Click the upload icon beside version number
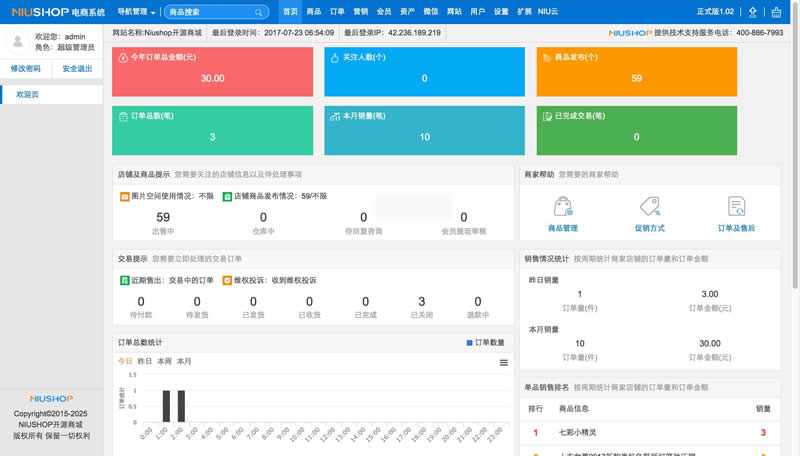The image size is (800, 456). tap(753, 13)
